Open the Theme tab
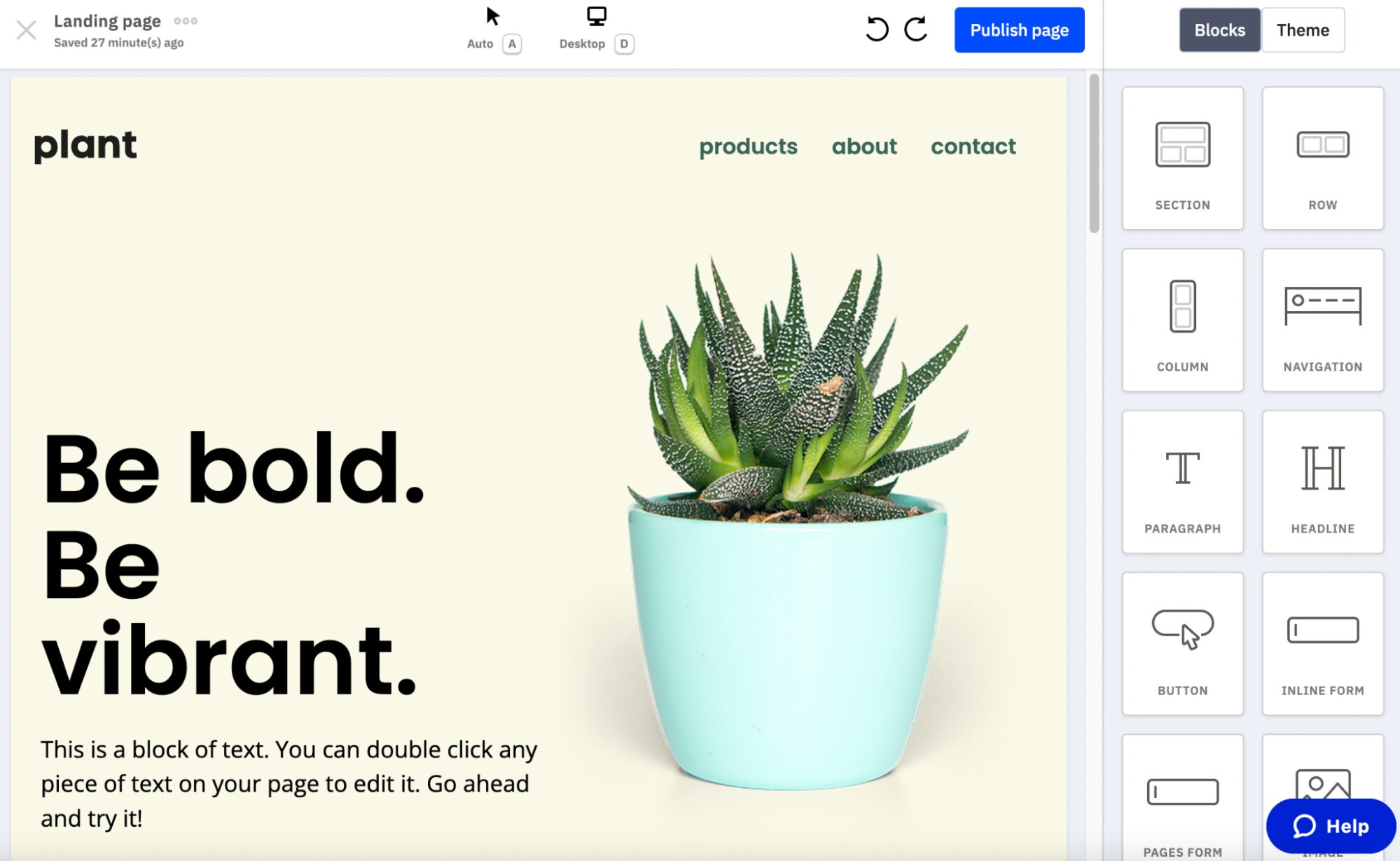 tap(1303, 30)
